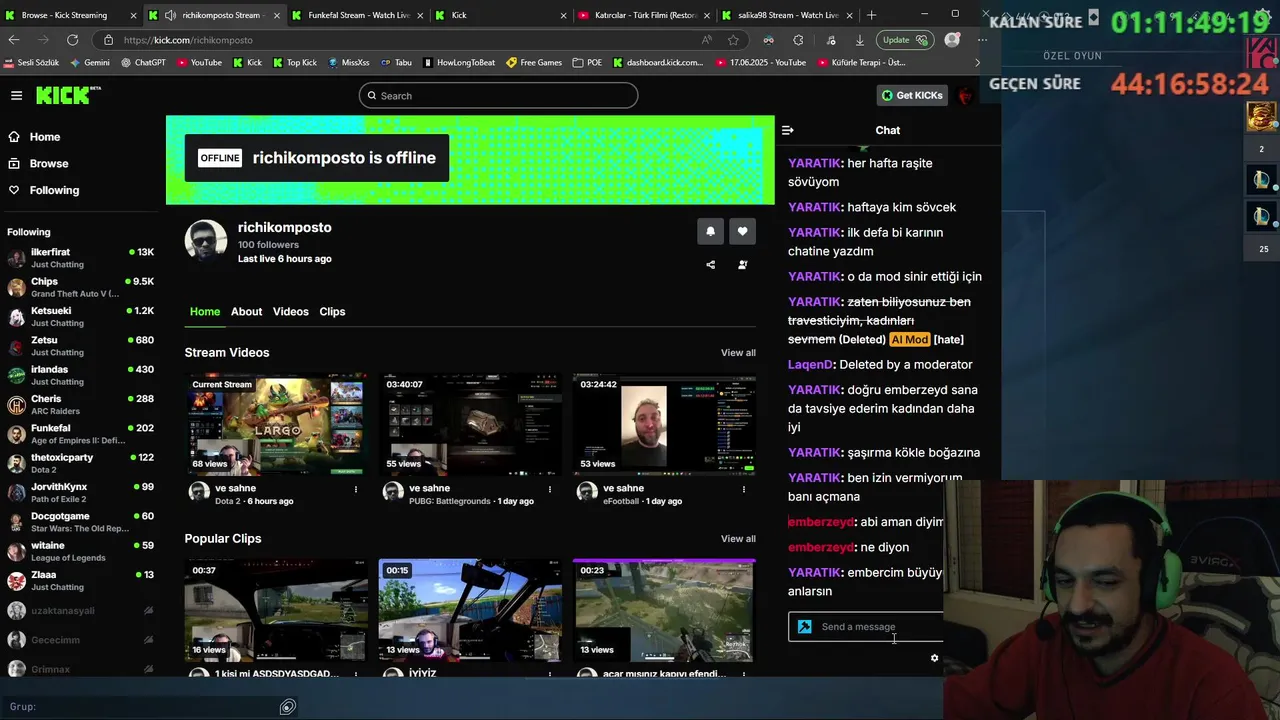
Task: Expand bookmarks bar overflow chevron
Action: pyautogui.click(x=977, y=62)
